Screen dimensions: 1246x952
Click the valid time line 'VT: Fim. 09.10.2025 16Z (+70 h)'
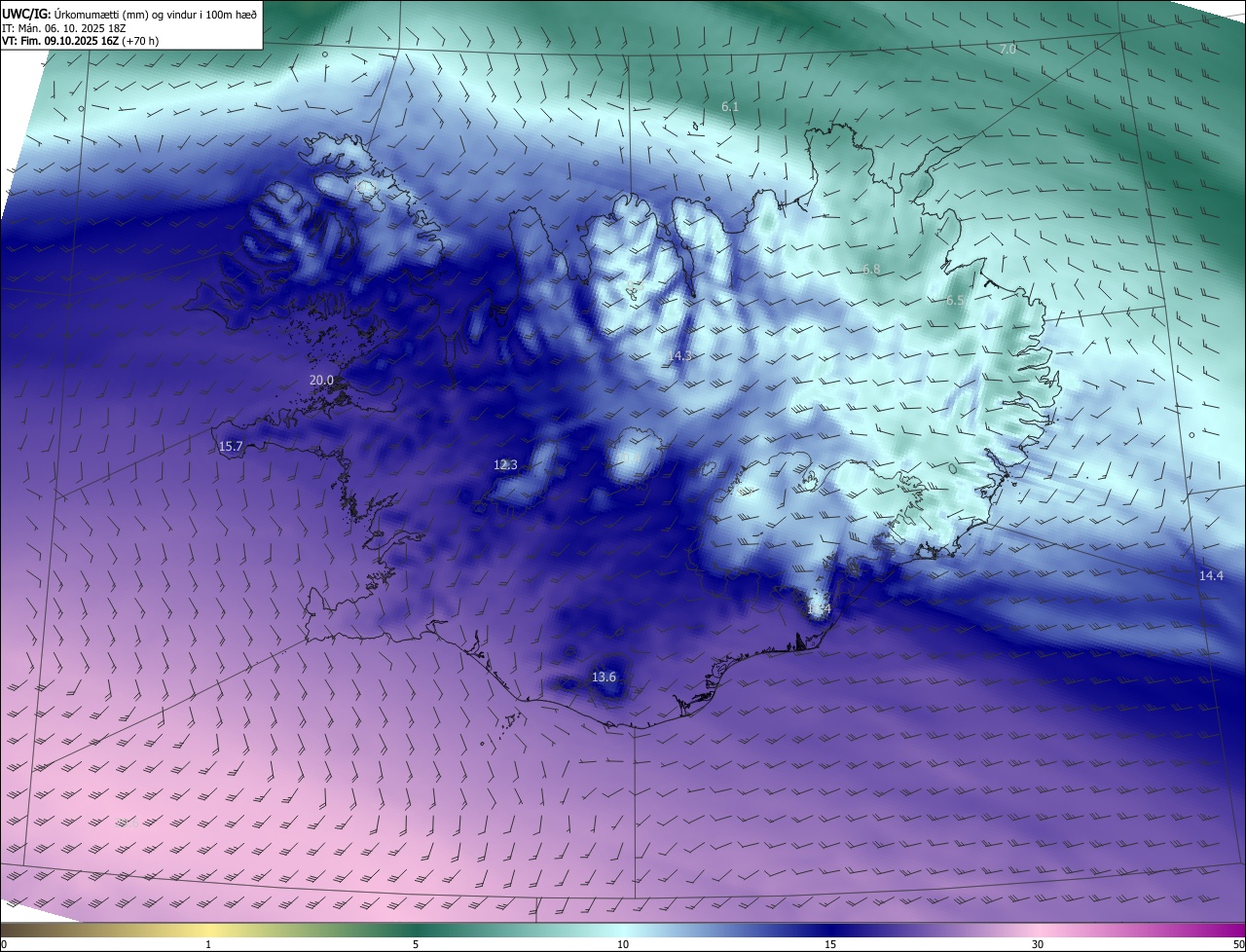coord(81,41)
